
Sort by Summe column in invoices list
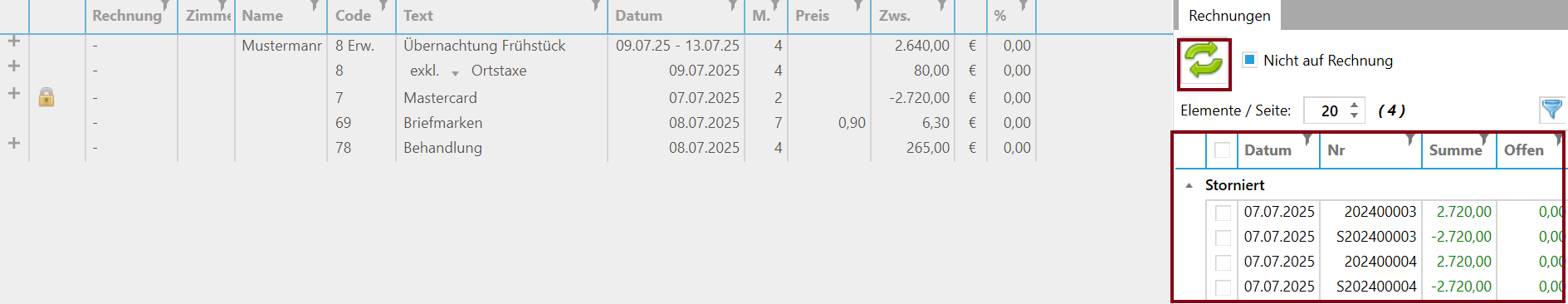pyautogui.click(x=1455, y=150)
